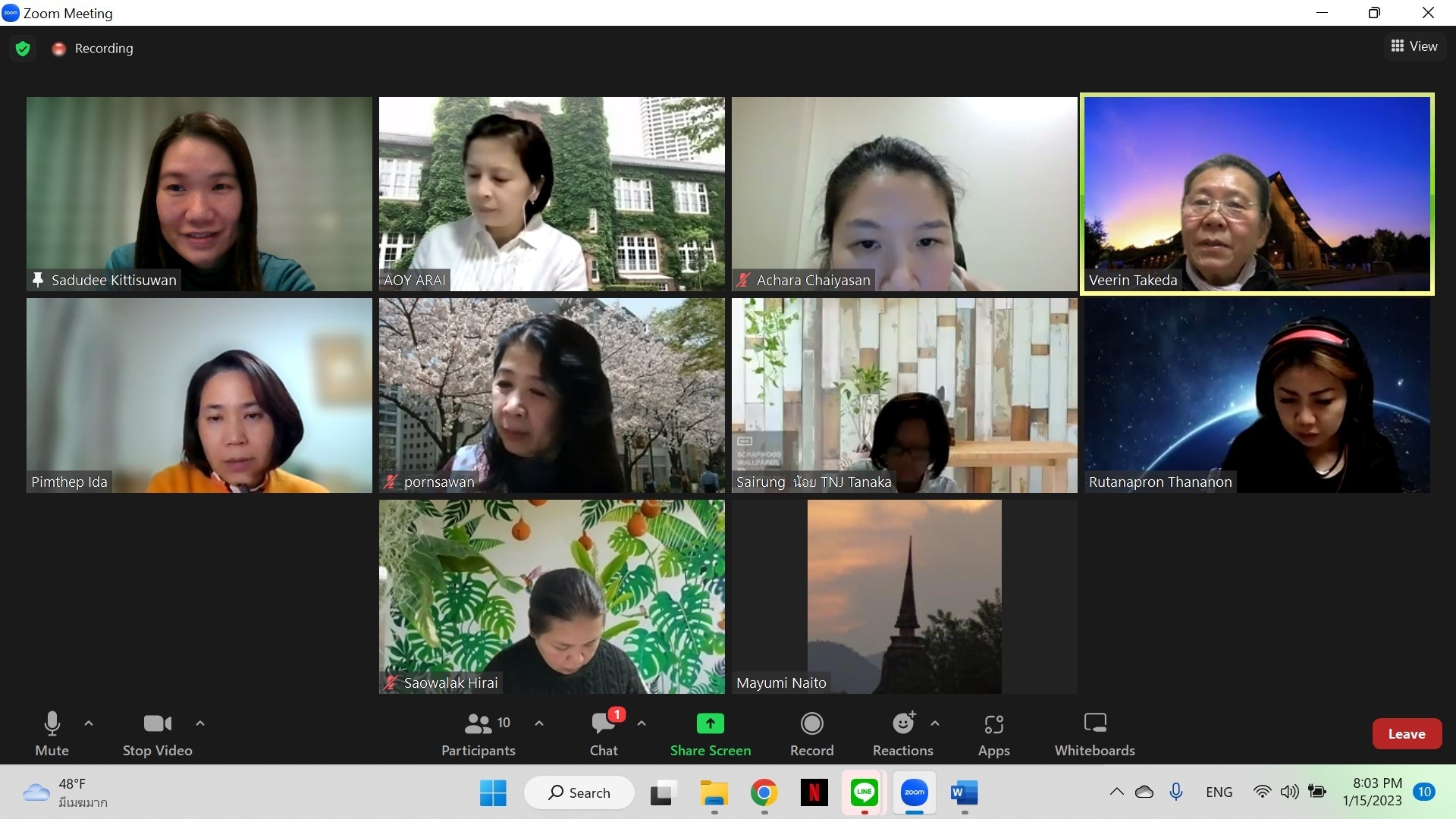Viewport: 1456px width, 819px height.
Task: Toggle Stop Video camera button
Action: click(157, 733)
